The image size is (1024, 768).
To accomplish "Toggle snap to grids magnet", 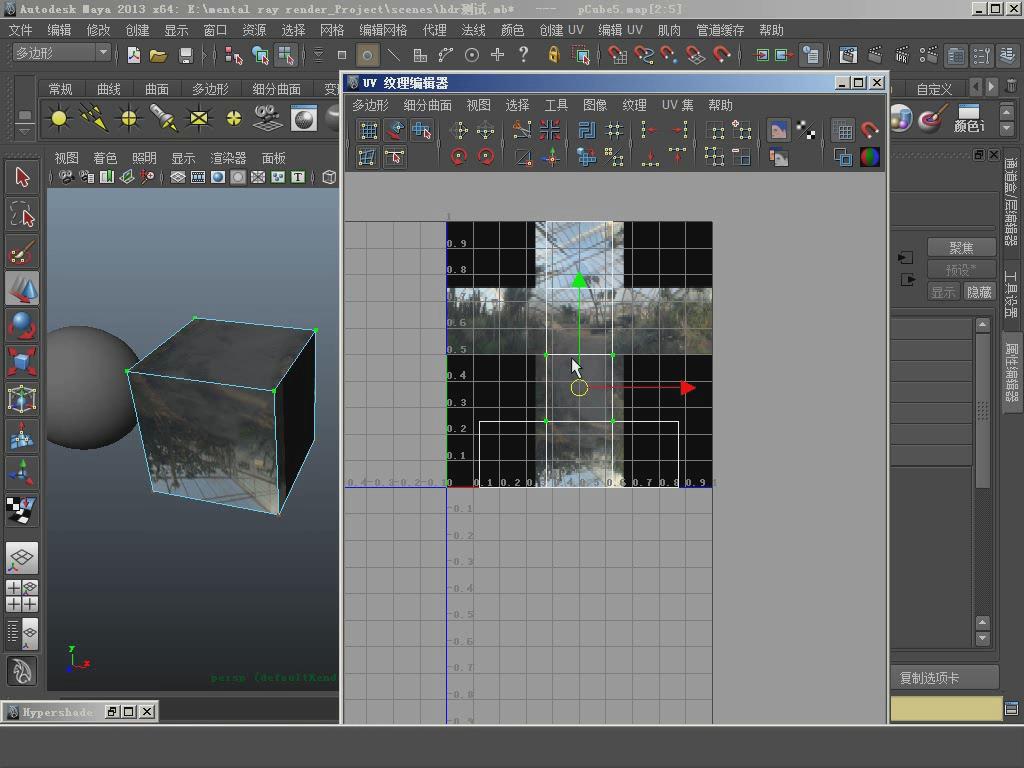I will pyautogui.click(x=617, y=56).
